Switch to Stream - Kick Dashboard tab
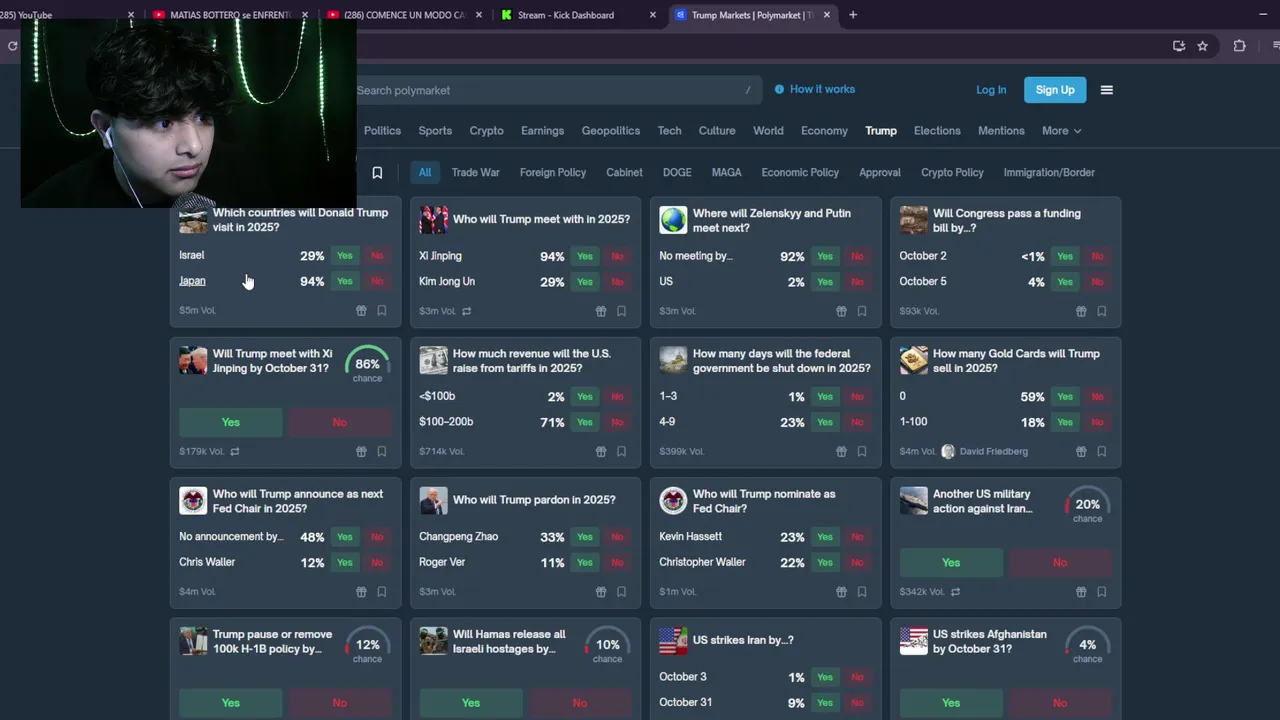 click(576, 15)
